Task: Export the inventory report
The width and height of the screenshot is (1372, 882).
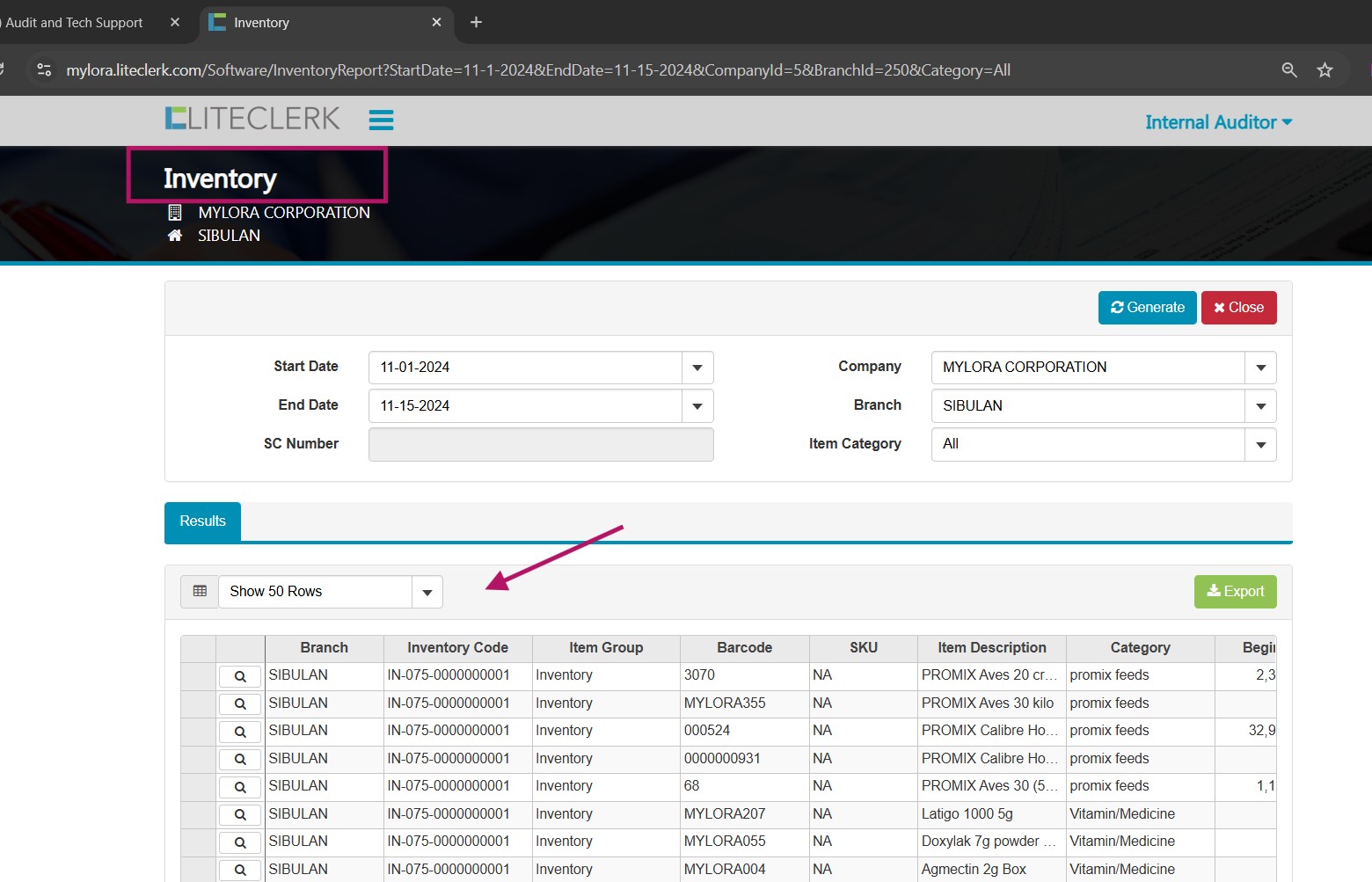Action: [x=1235, y=592]
